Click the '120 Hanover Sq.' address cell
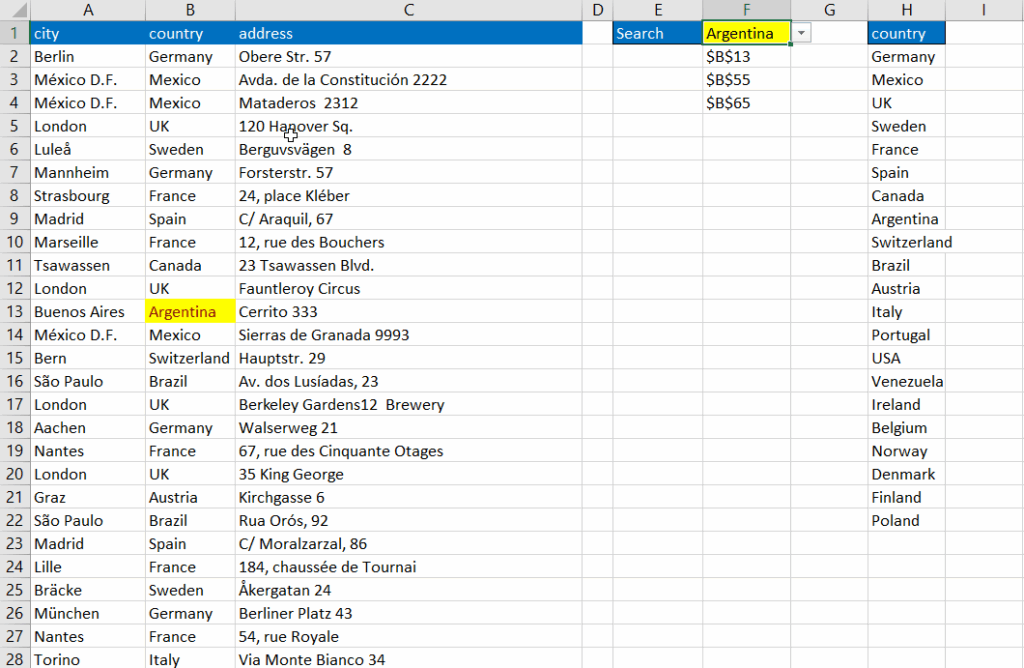The image size is (1024, 668). (409, 126)
